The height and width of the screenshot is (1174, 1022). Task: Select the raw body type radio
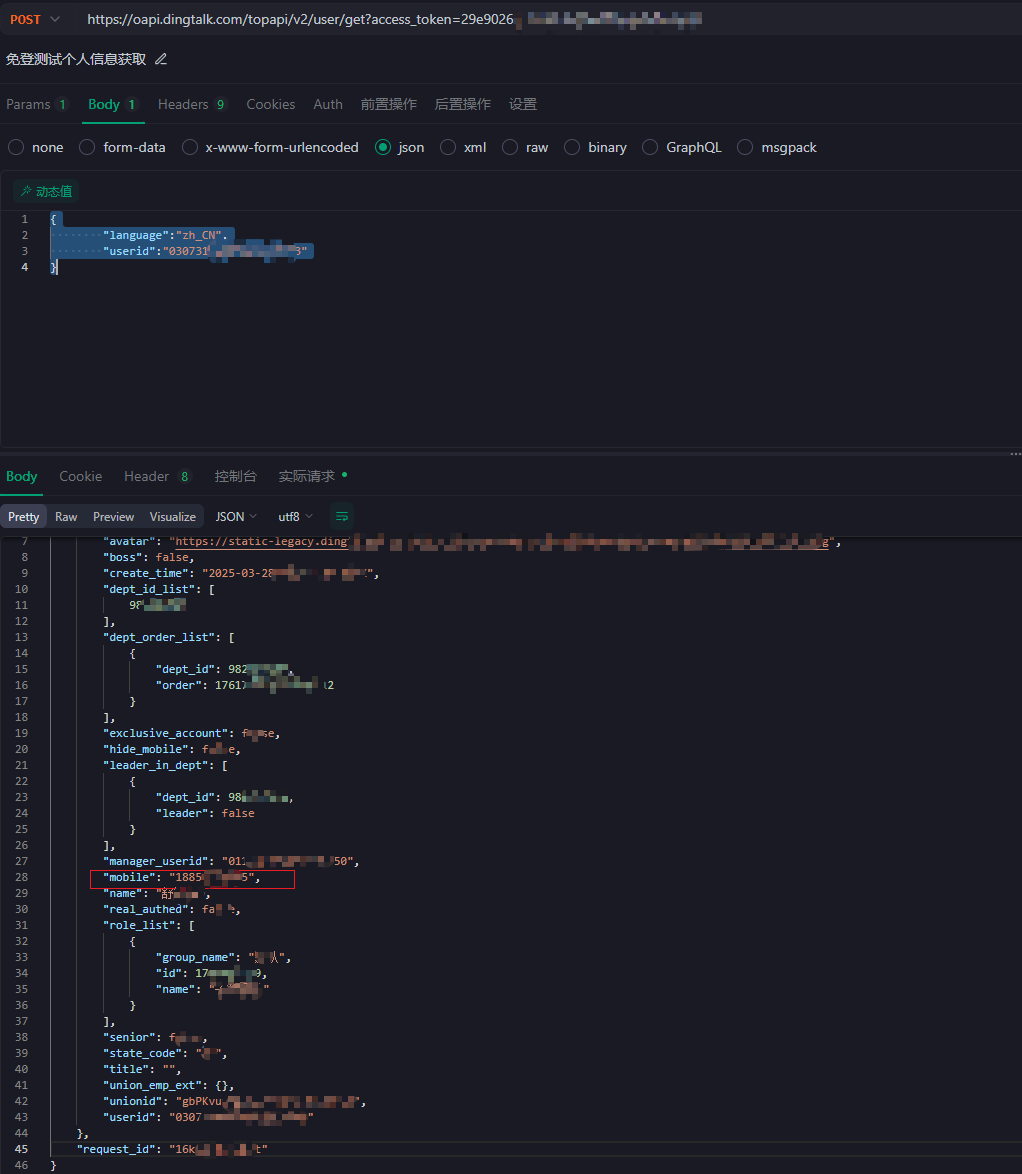(x=510, y=147)
